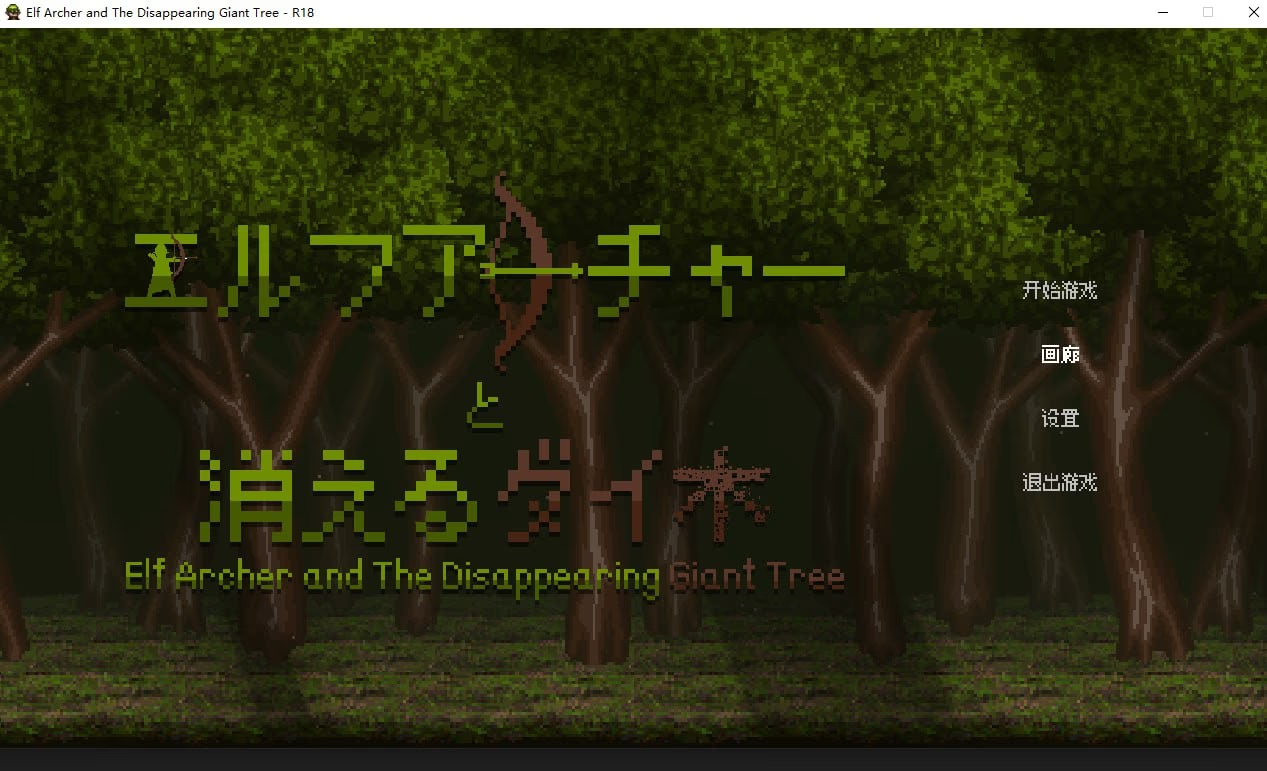Minimize the game window
The height and width of the screenshot is (771, 1267).
click(1164, 13)
